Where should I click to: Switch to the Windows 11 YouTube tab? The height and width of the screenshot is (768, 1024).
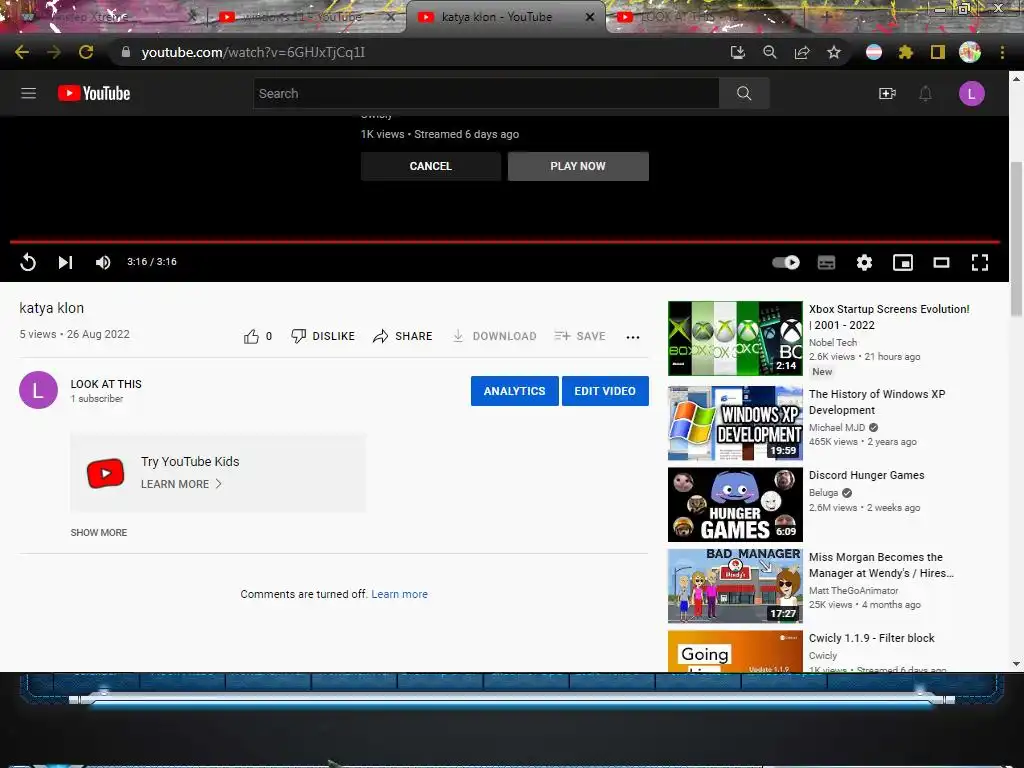(x=307, y=17)
